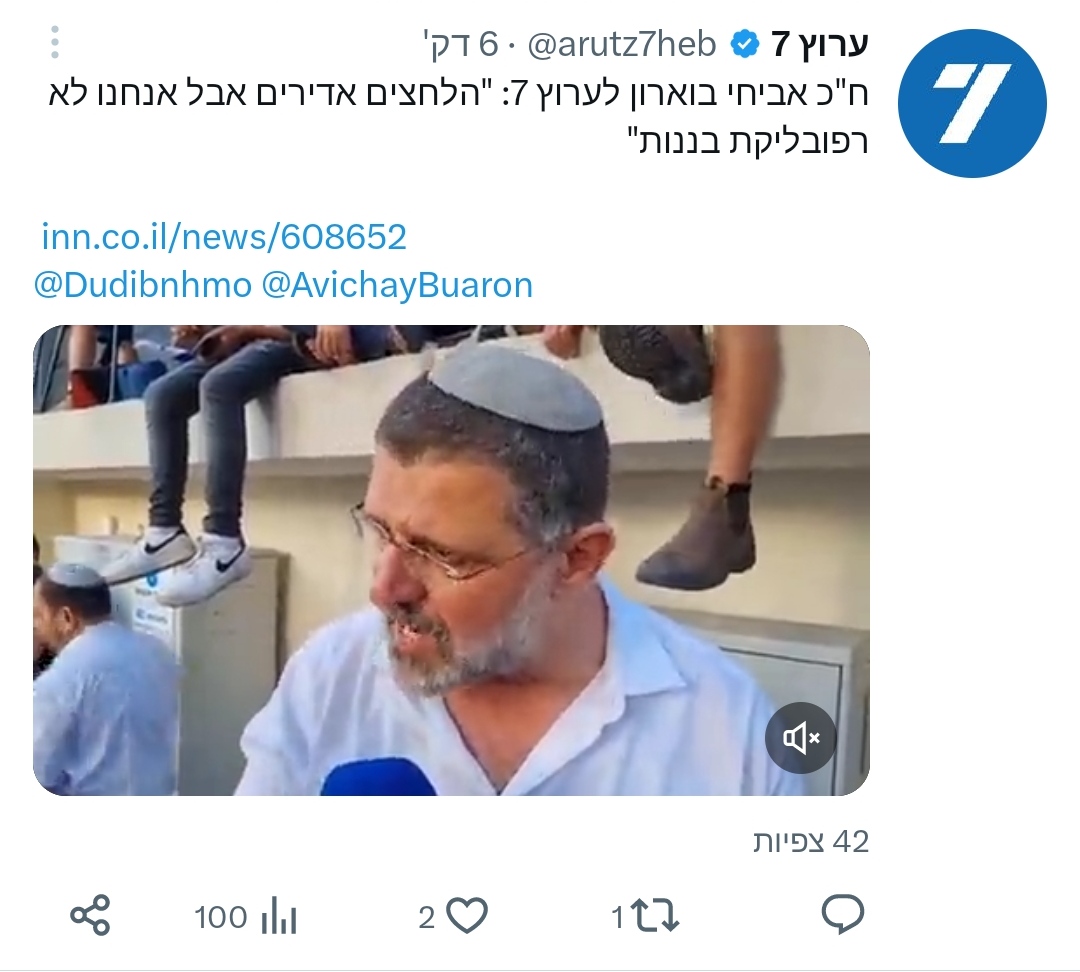The height and width of the screenshot is (972, 1080).
Task: Click the 42 צפיות view count
Action: (x=811, y=841)
